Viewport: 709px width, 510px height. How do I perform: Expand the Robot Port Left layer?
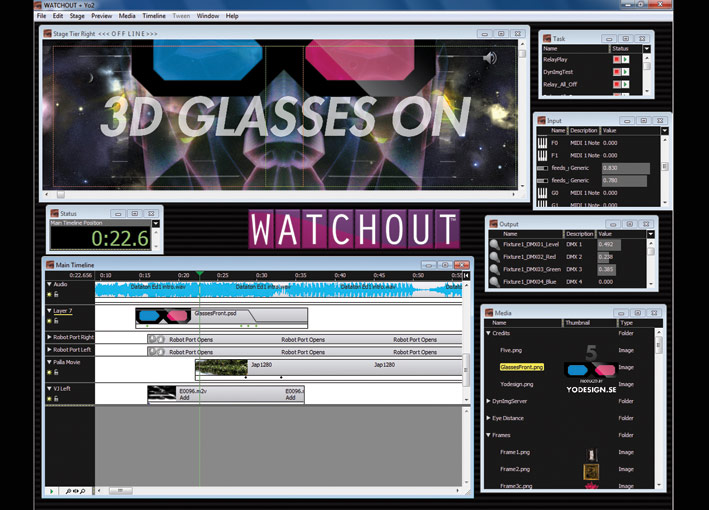pos(49,349)
